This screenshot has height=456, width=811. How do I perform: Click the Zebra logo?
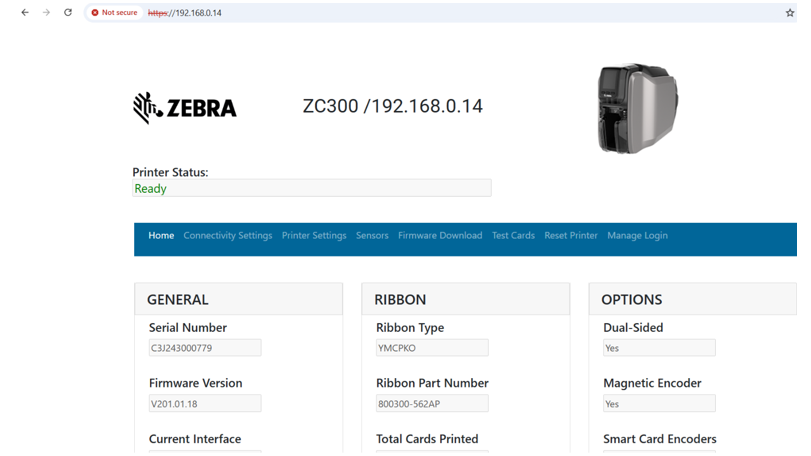[185, 107]
